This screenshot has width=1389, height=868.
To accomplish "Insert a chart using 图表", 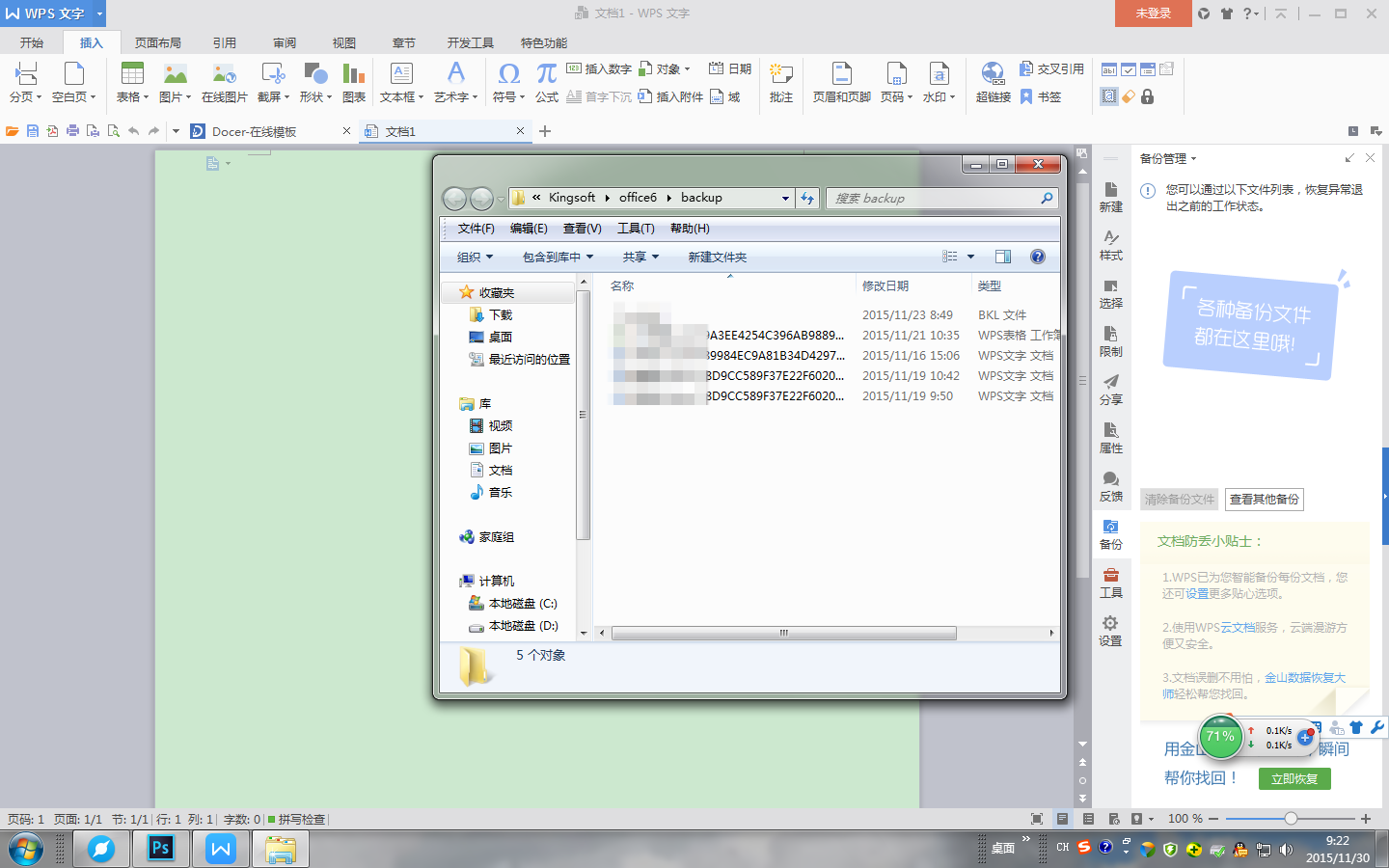I will pyautogui.click(x=354, y=74).
